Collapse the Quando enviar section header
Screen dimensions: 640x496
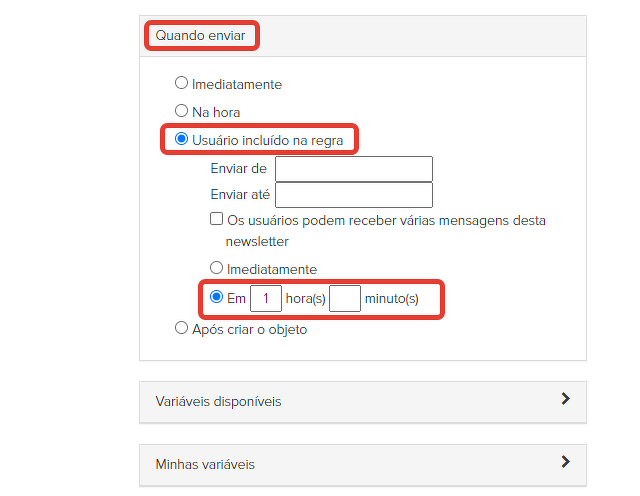pos(200,37)
